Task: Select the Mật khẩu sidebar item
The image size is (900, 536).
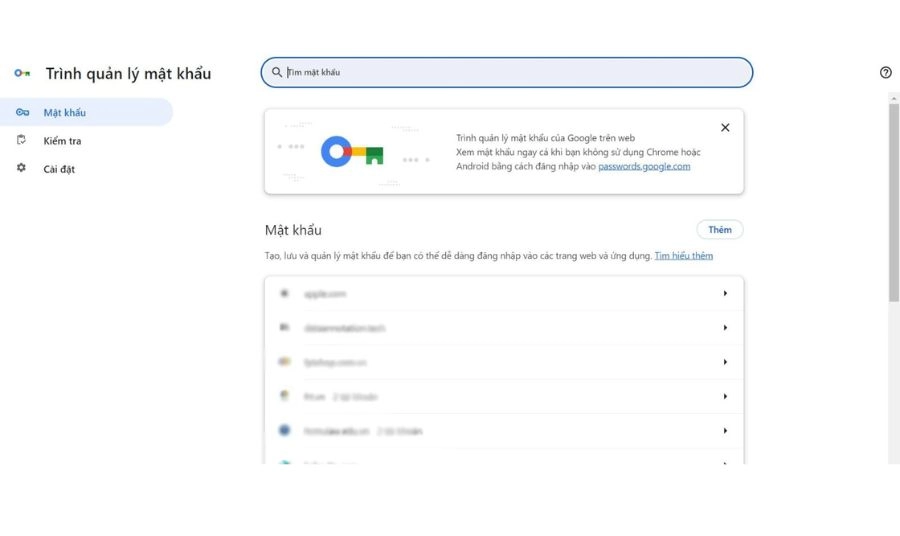Action: (86, 112)
